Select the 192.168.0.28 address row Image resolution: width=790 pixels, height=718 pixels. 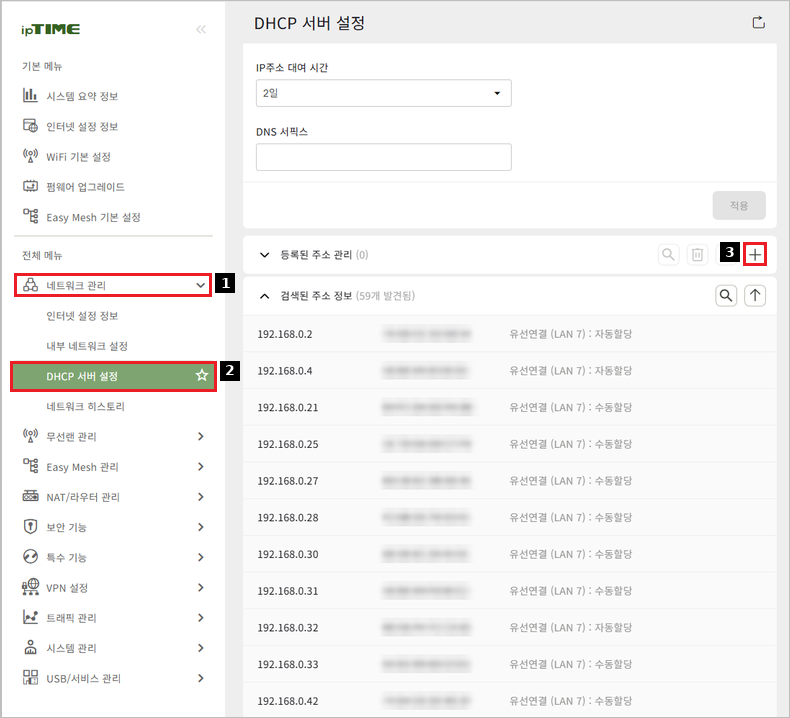509,517
